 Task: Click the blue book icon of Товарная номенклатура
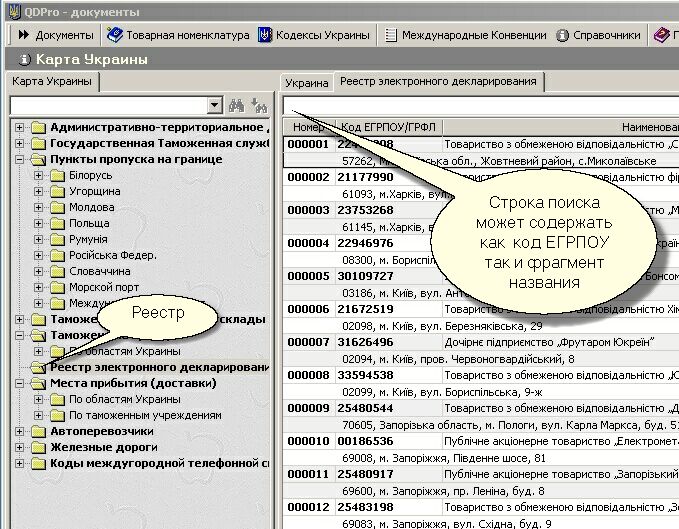pos(115,35)
